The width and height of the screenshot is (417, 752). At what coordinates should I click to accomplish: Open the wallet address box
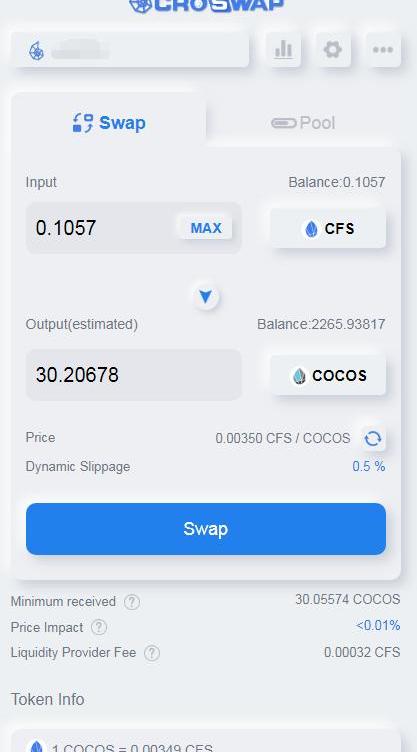point(130,50)
